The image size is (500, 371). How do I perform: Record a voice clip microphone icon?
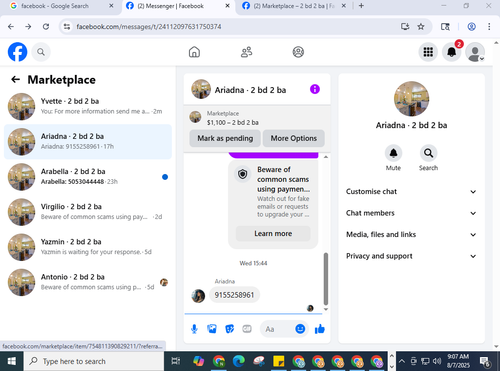(x=194, y=329)
